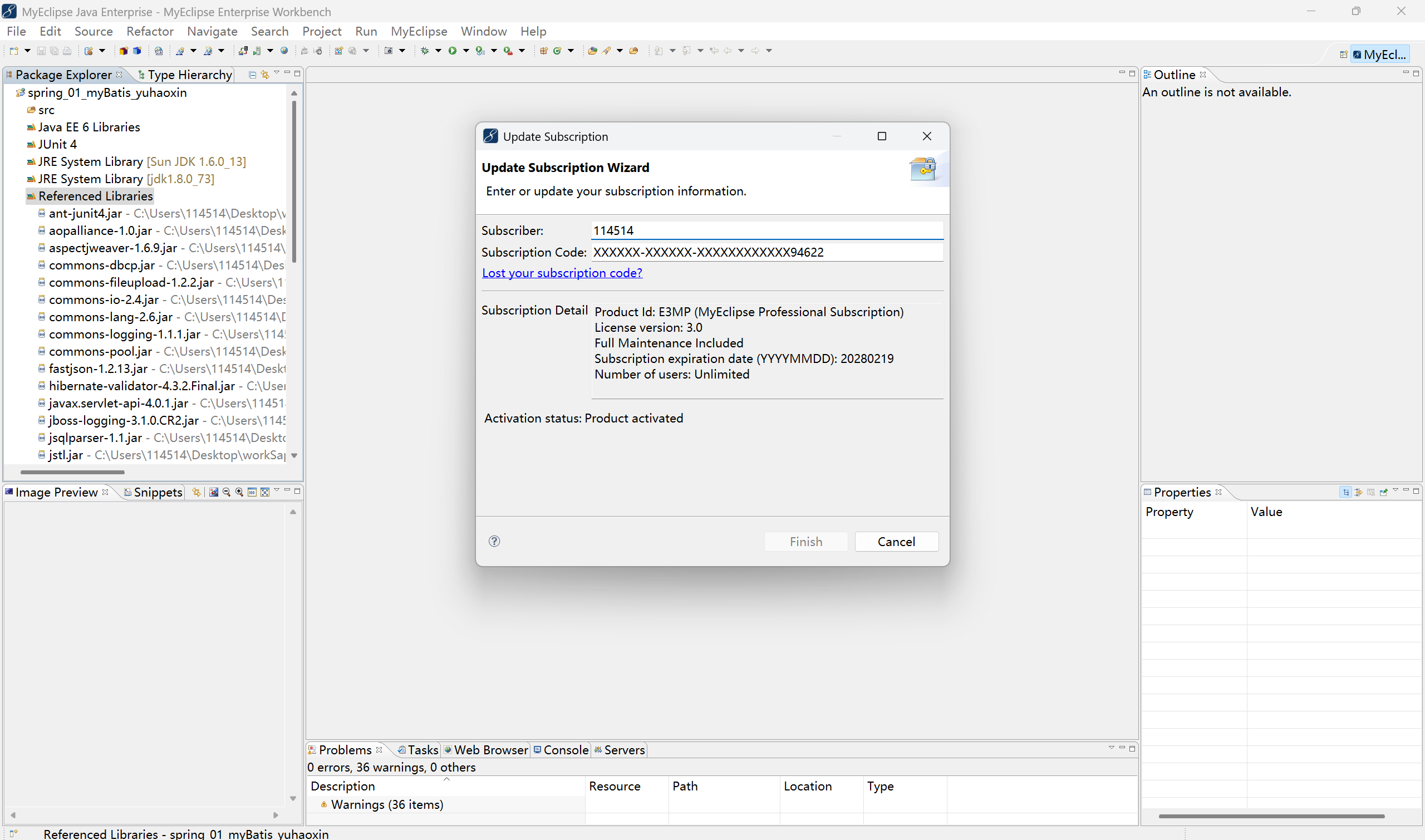This screenshot has width=1425, height=840.
Task: Click 'Lost your subscription code?' link
Action: (562, 273)
